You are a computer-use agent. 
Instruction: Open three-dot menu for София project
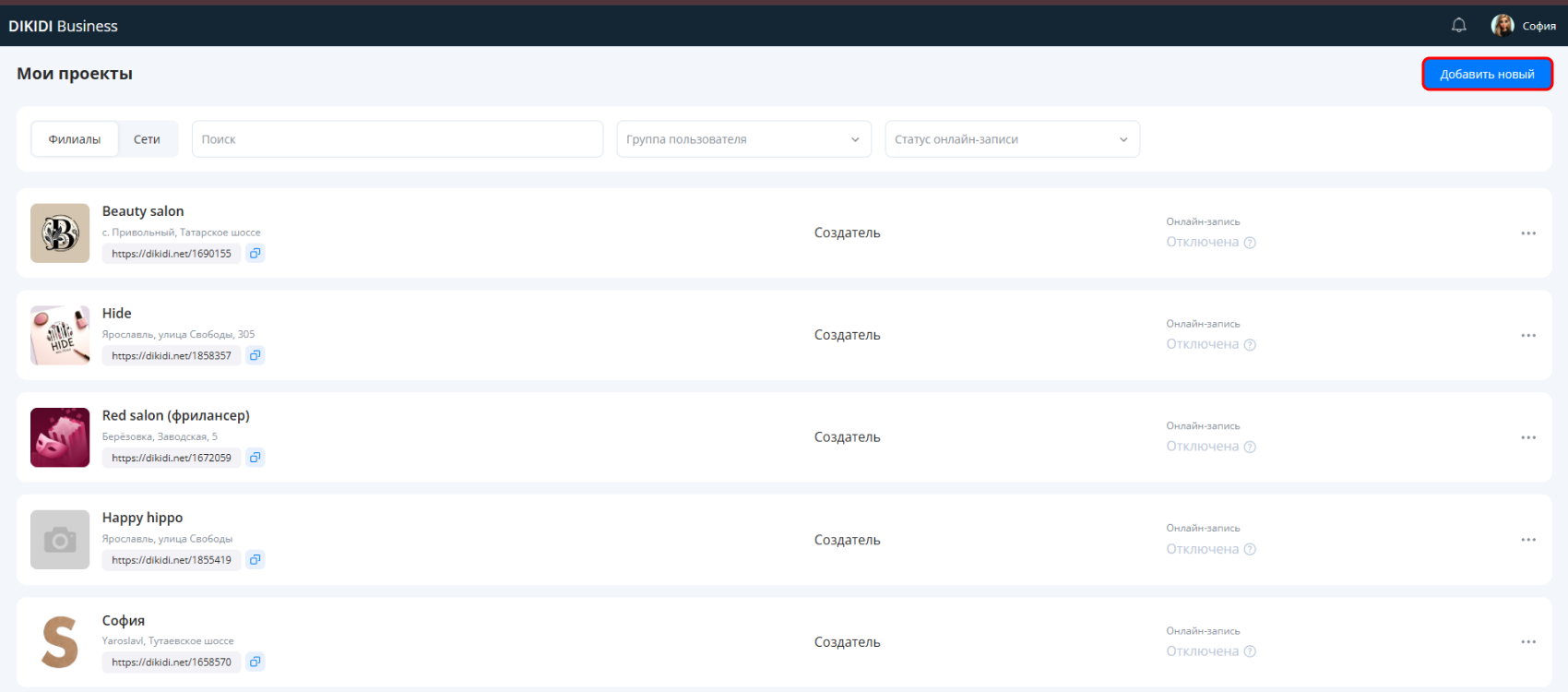[1528, 642]
